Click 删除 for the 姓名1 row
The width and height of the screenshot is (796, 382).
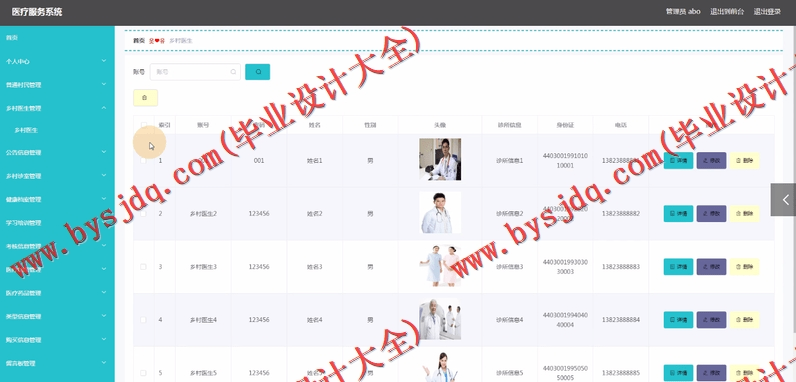744,161
